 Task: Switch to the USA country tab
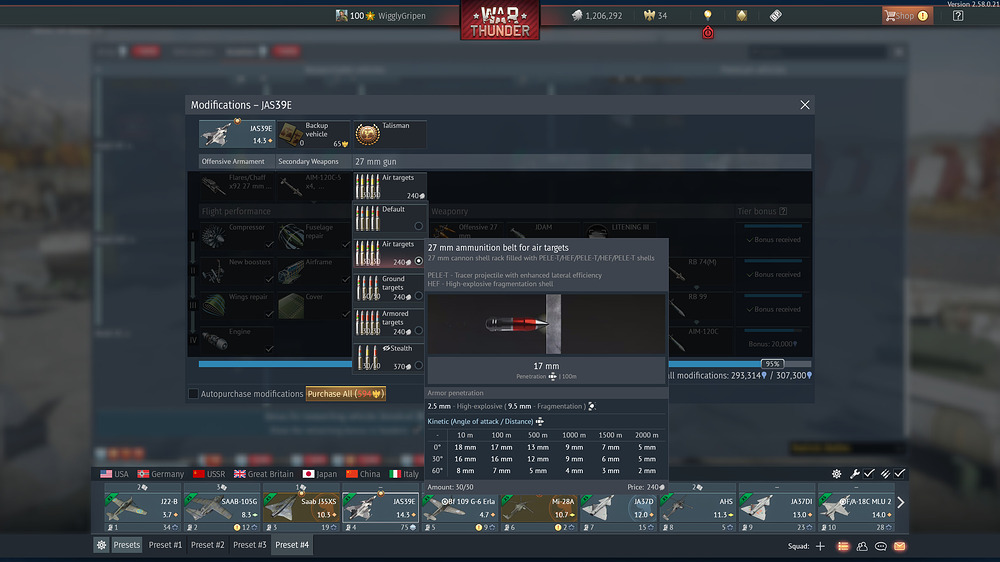114,474
